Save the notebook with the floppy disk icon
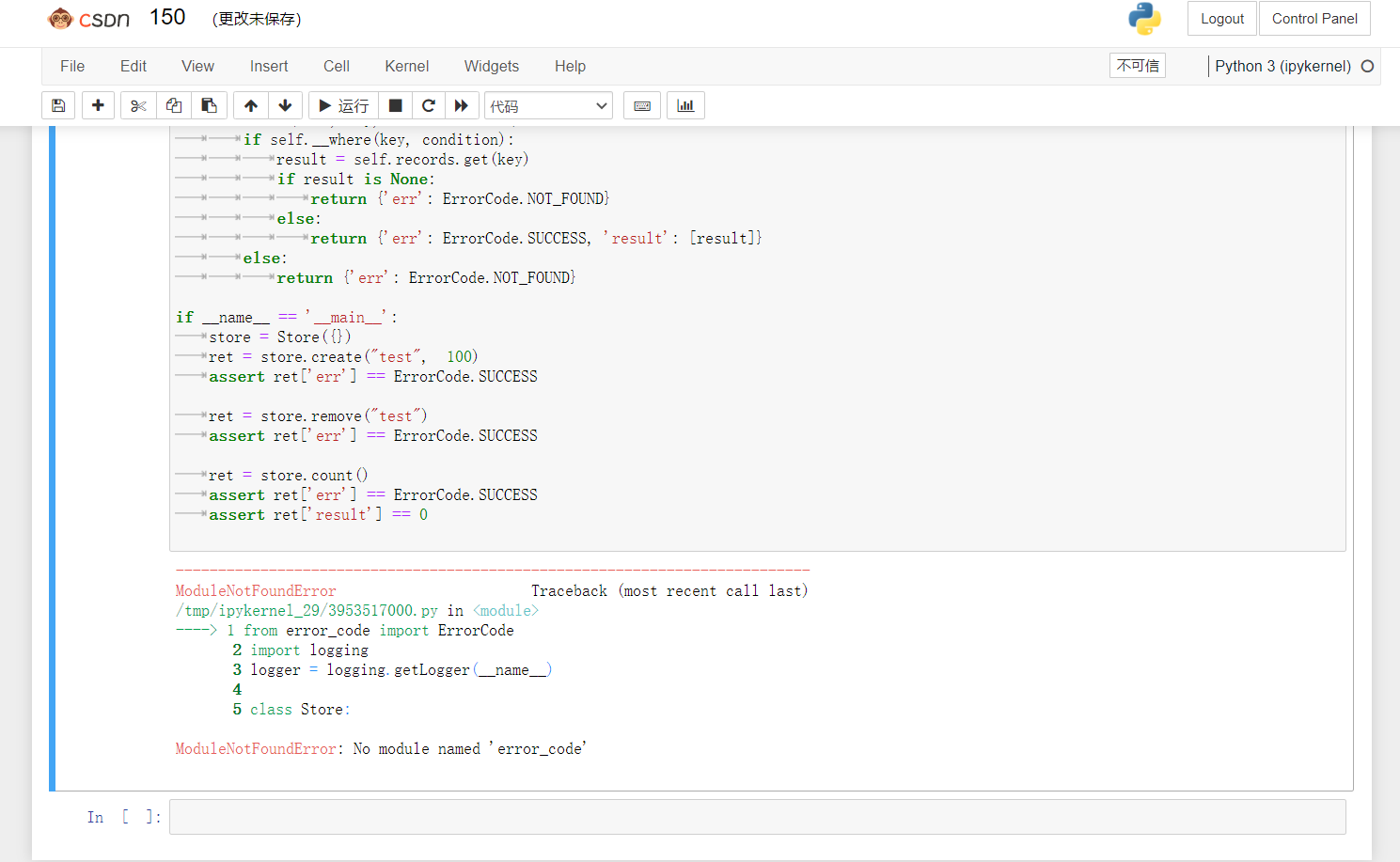Viewport: 1400px width, 862px height. pos(58,105)
